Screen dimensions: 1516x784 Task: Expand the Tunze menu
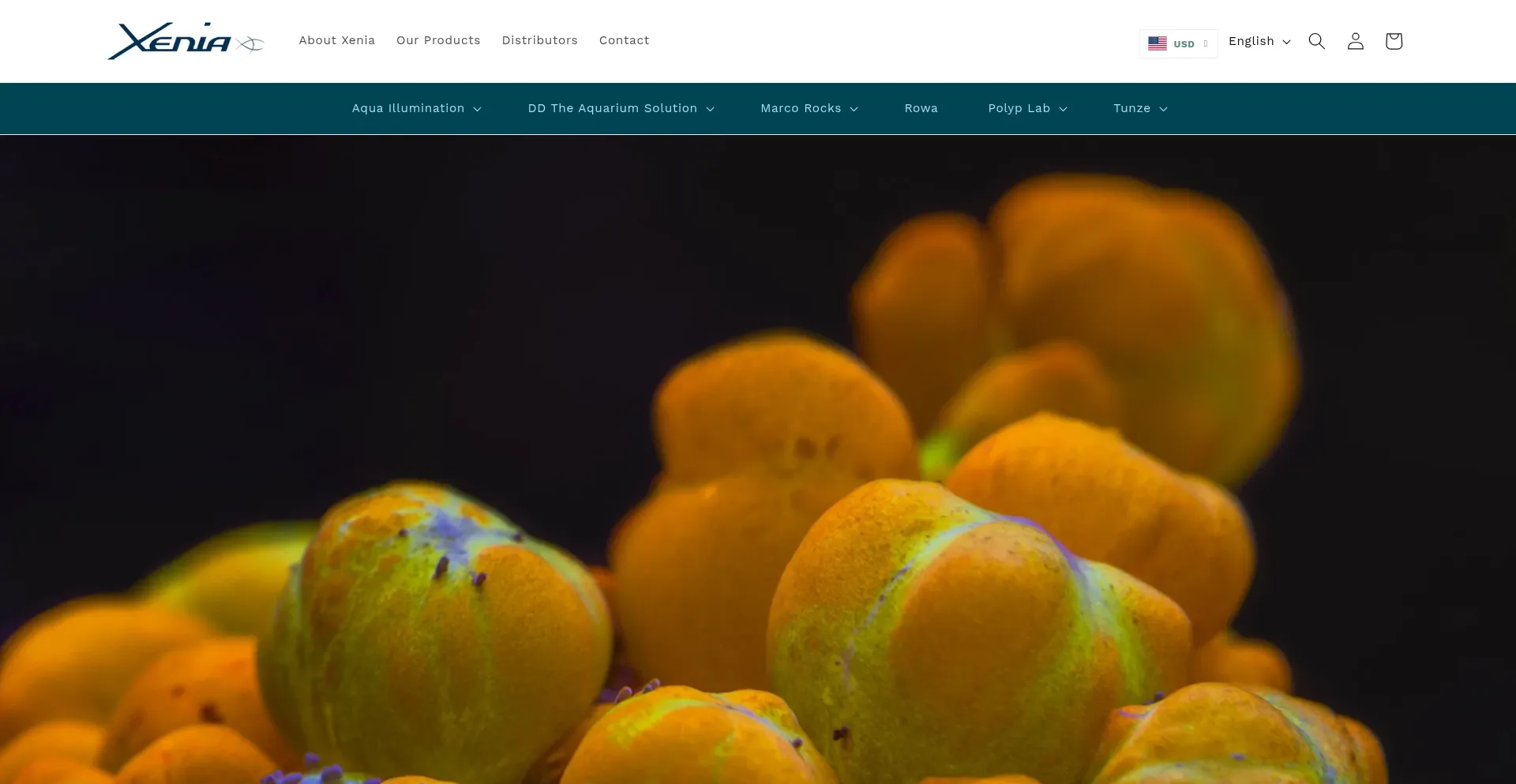tap(1140, 108)
